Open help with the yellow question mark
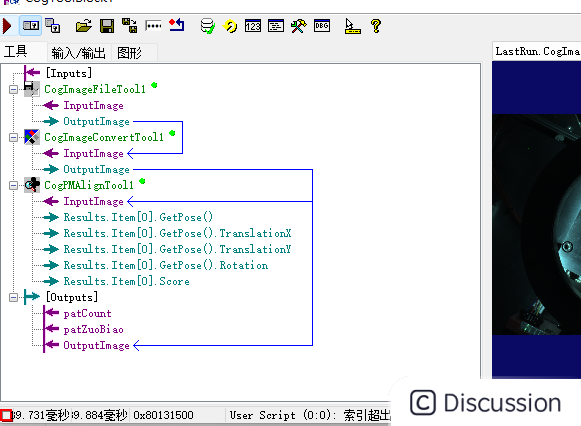581x426 pixels. coord(376,26)
